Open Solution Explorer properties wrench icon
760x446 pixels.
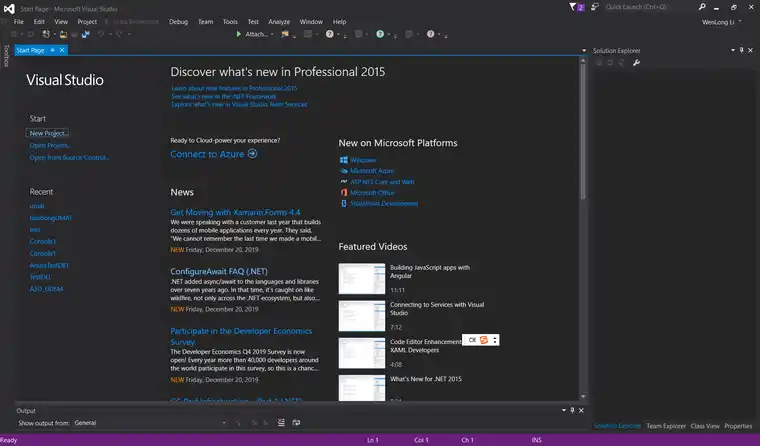tap(636, 63)
